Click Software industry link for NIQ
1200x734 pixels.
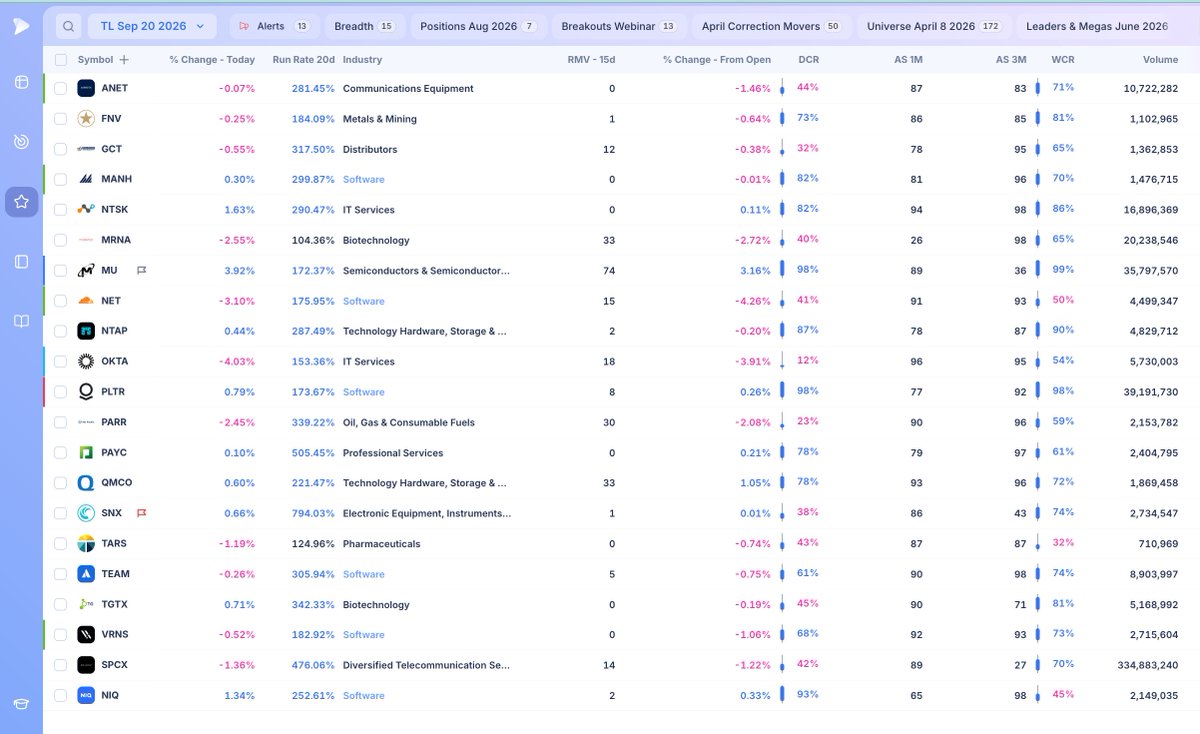click(364, 695)
